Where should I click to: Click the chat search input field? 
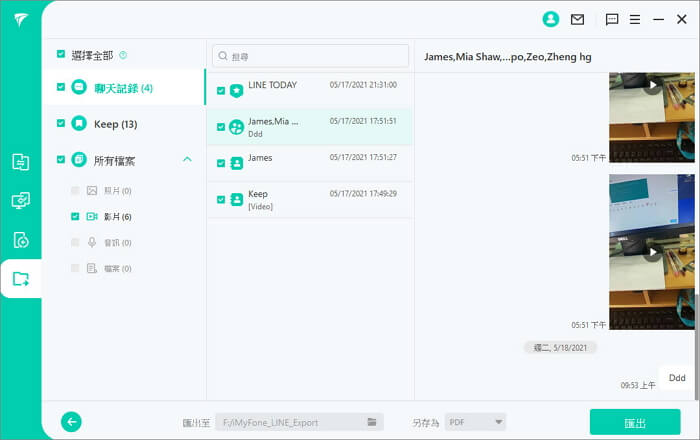[x=311, y=56]
